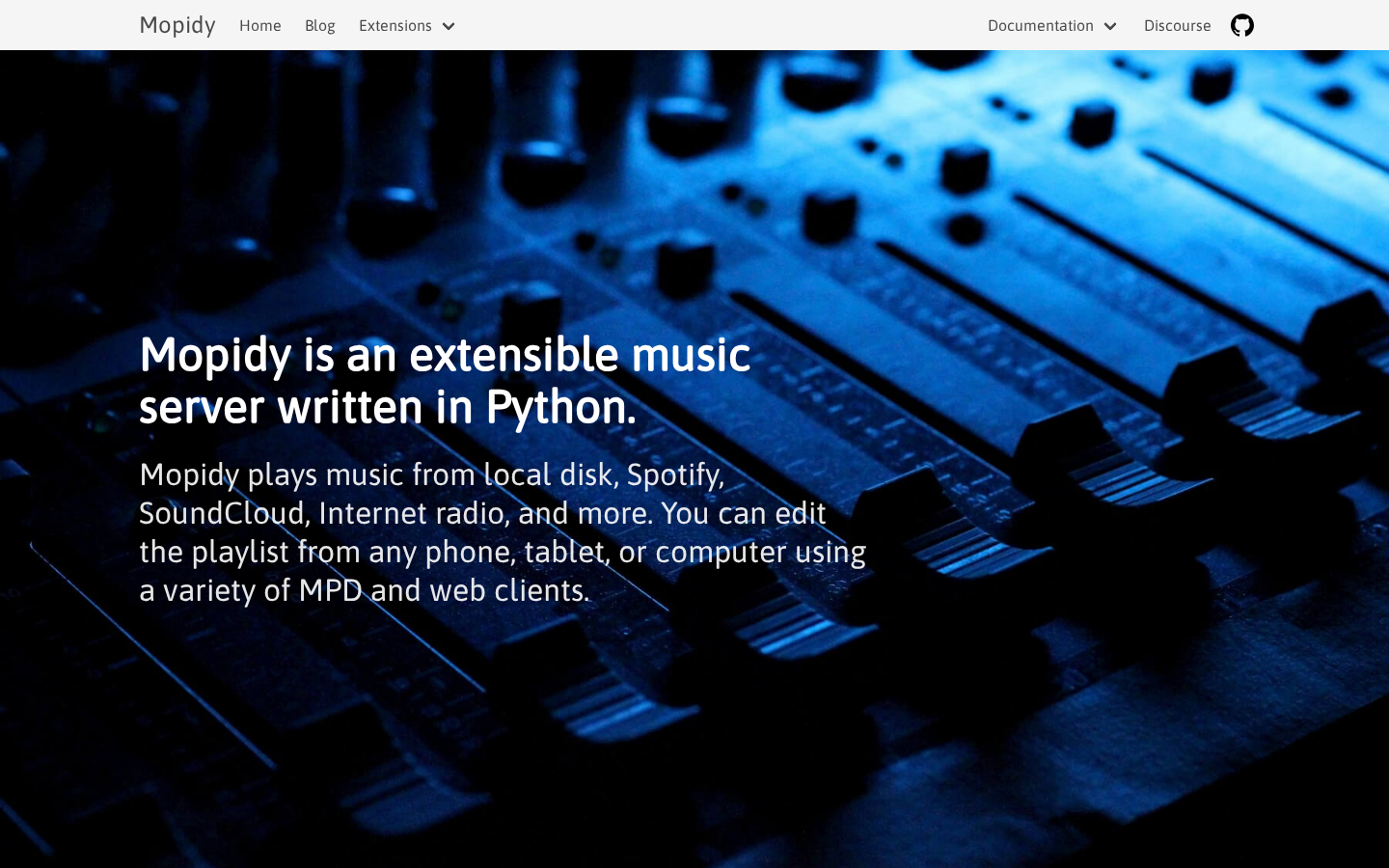Click the hero headline about Python
This screenshot has height=868, width=1389.
(x=445, y=380)
